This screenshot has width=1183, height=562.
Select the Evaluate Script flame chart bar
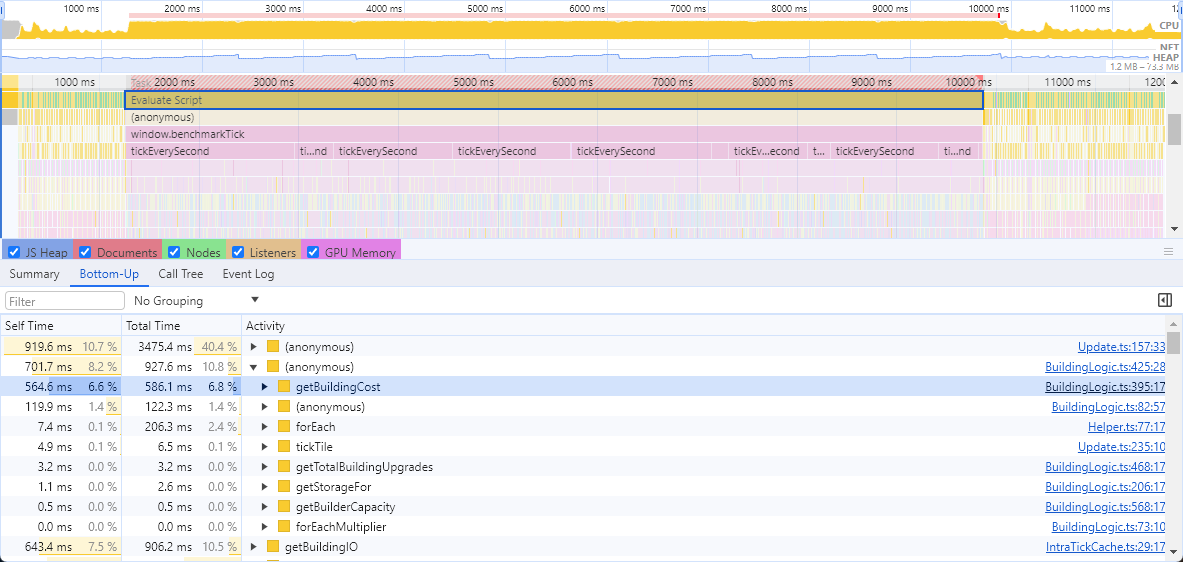[x=554, y=100]
